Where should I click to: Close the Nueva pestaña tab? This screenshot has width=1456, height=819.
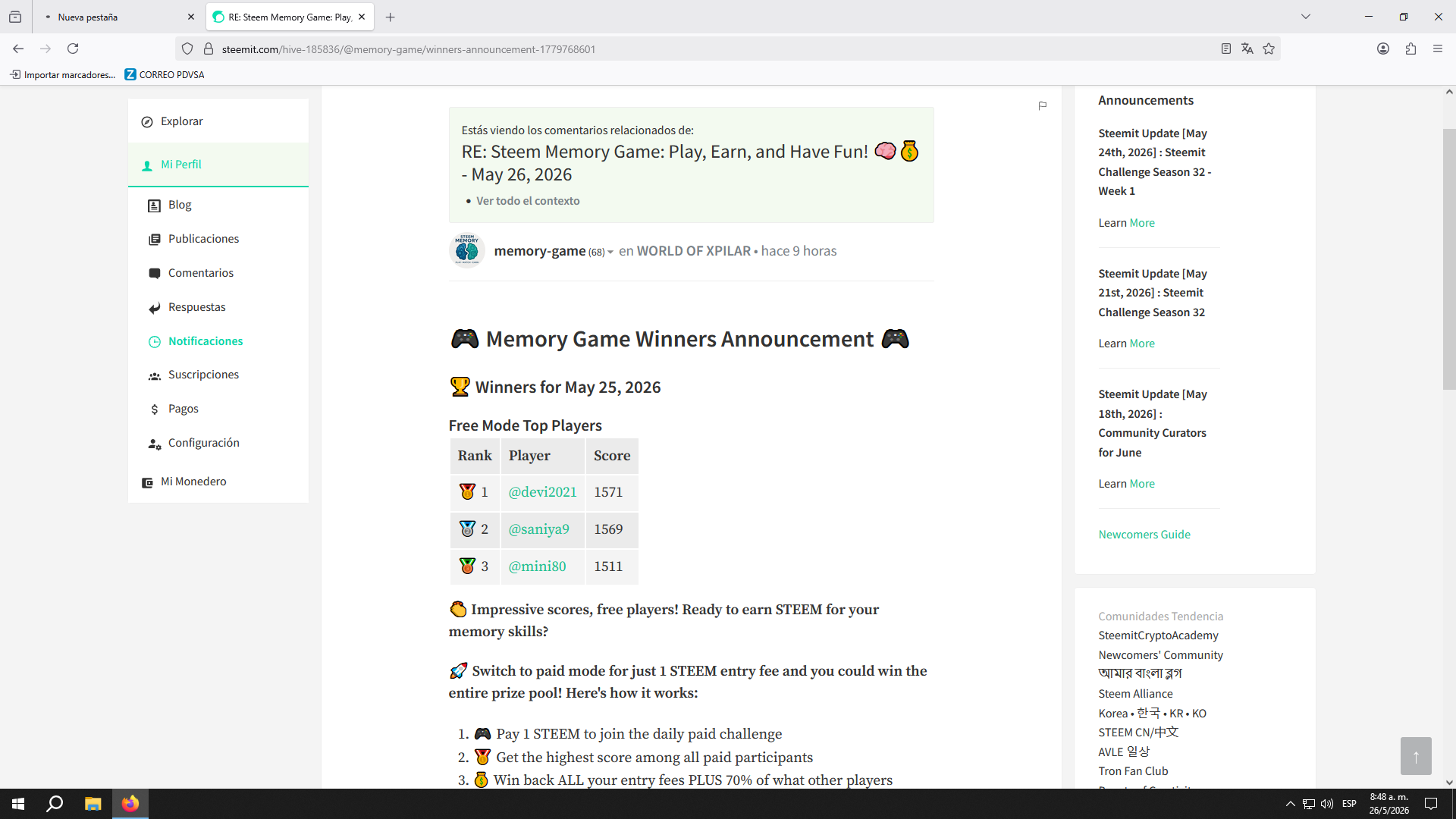tap(191, 17)
